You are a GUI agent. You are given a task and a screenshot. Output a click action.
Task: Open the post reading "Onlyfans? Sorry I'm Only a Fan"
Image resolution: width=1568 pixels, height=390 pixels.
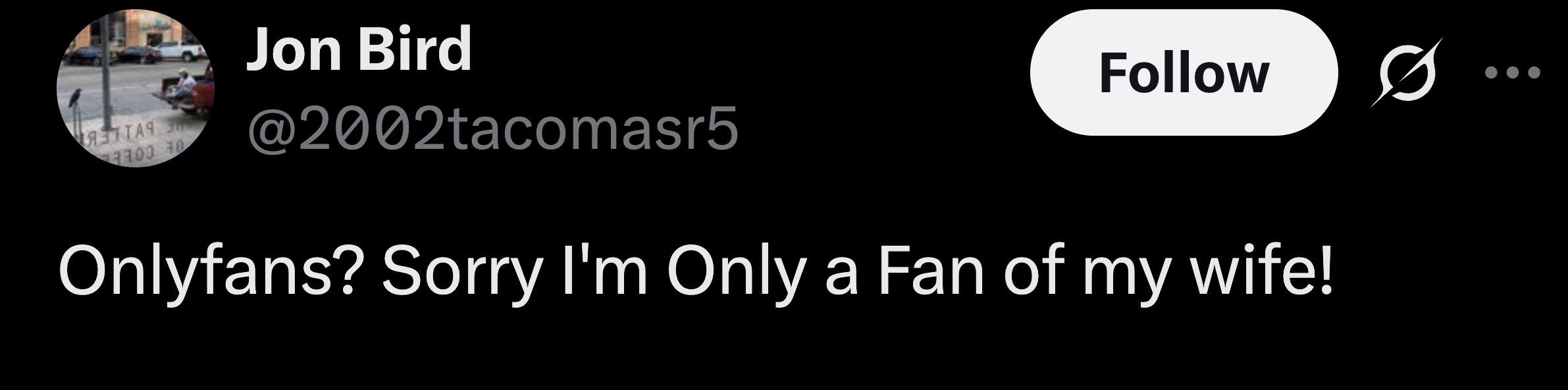pyautogui.click(x=695, y=271)
